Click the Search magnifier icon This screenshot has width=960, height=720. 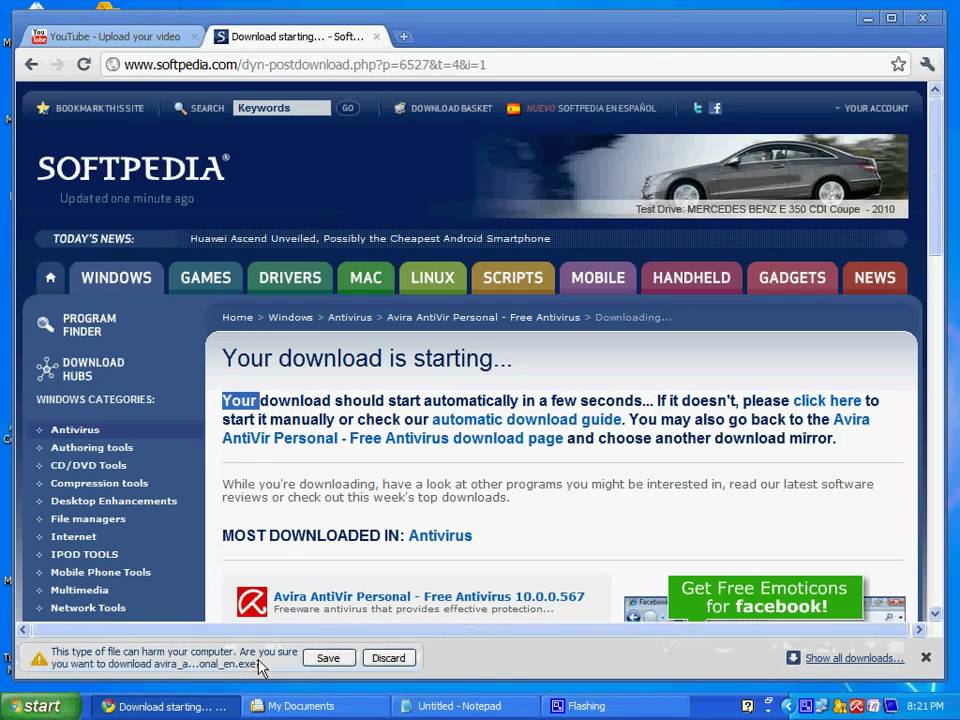click(180, 108)
